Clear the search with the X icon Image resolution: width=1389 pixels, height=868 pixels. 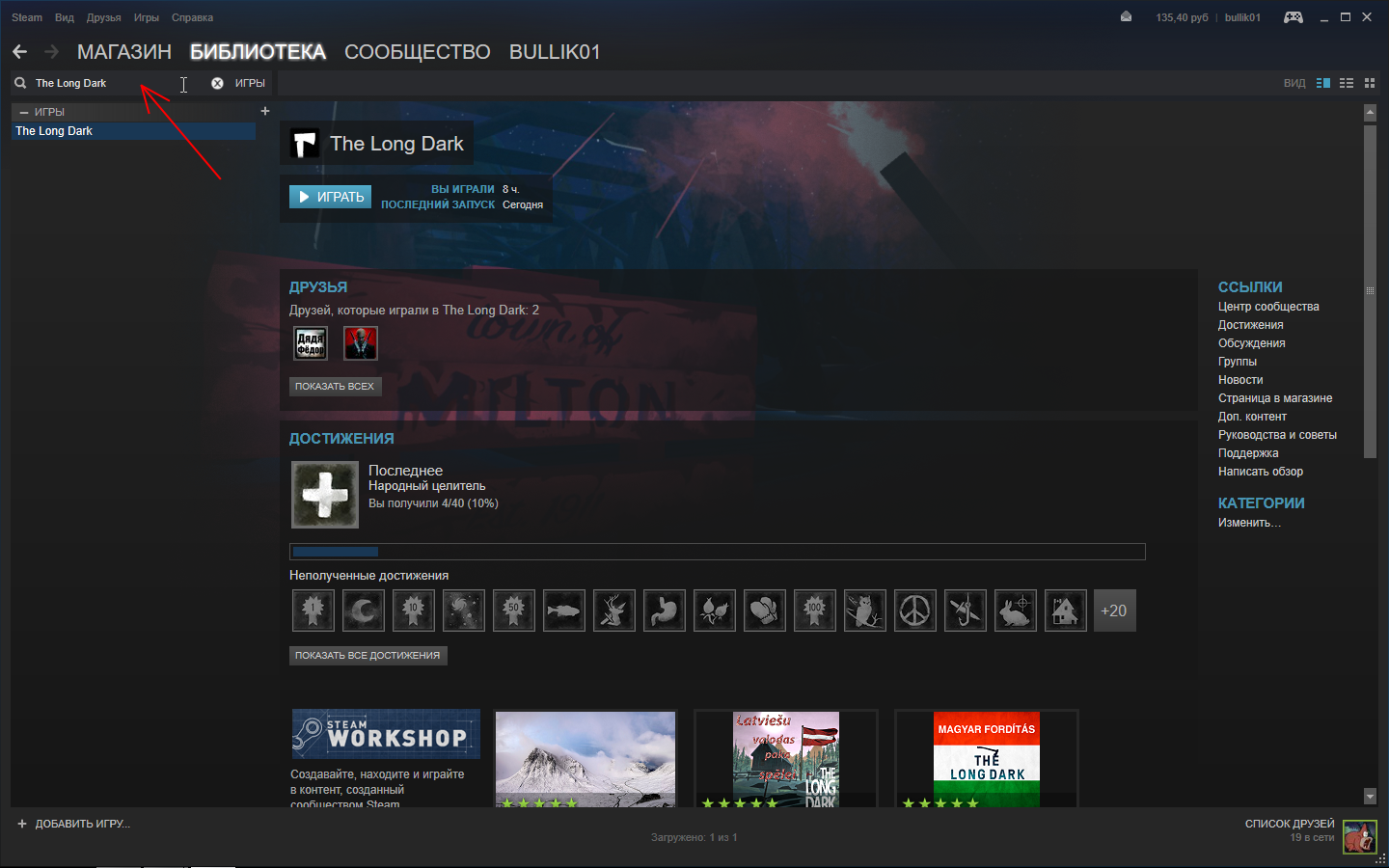tap(217, 83)
